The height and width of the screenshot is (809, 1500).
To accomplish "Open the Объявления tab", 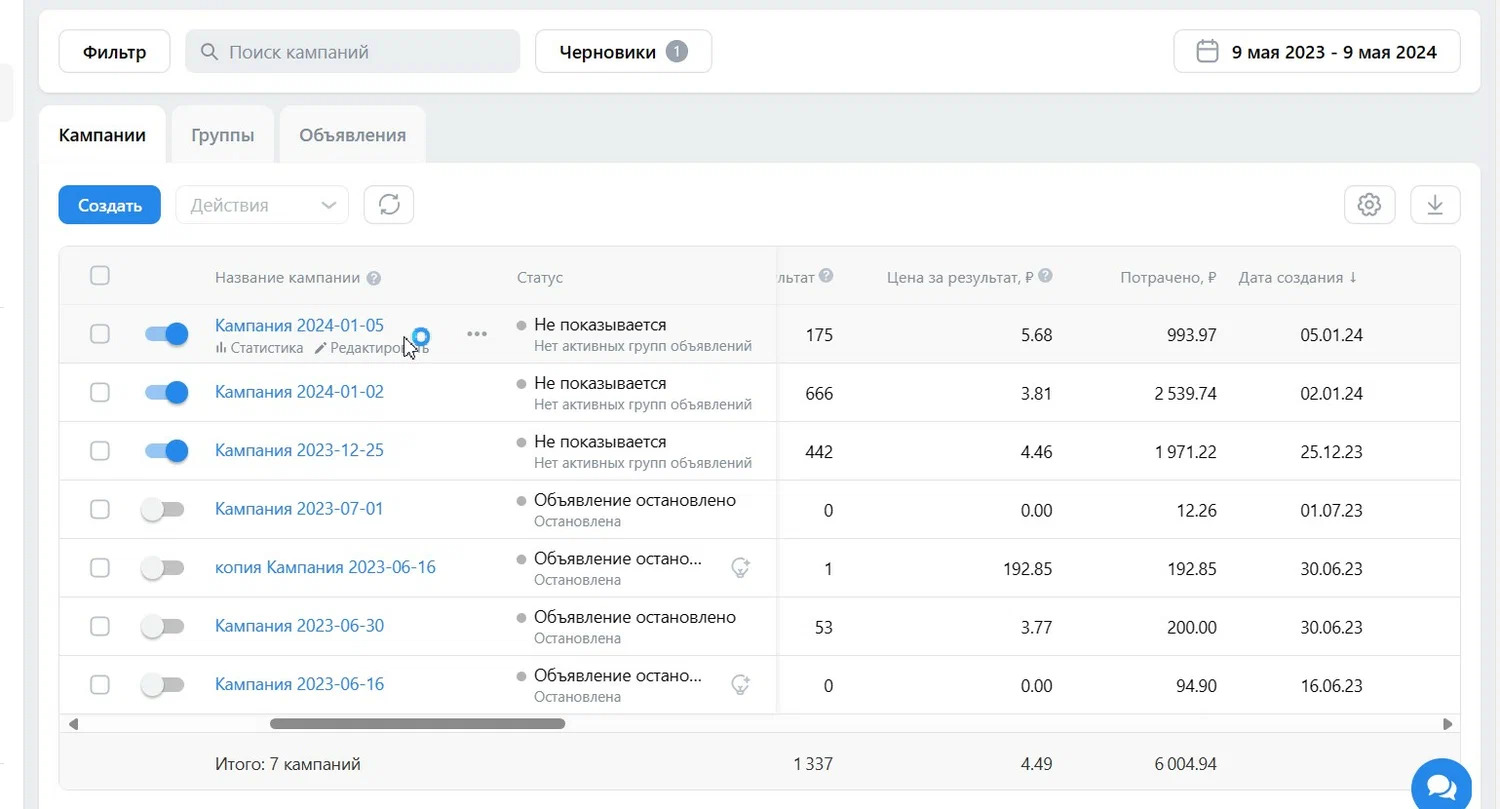I will (x=352, y=135).
